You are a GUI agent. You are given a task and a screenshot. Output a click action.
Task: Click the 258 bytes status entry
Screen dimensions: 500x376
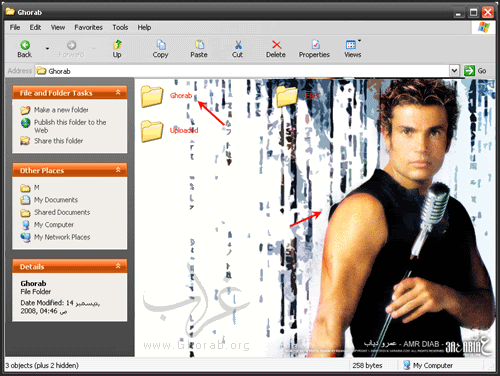click(x=367, y=365)
